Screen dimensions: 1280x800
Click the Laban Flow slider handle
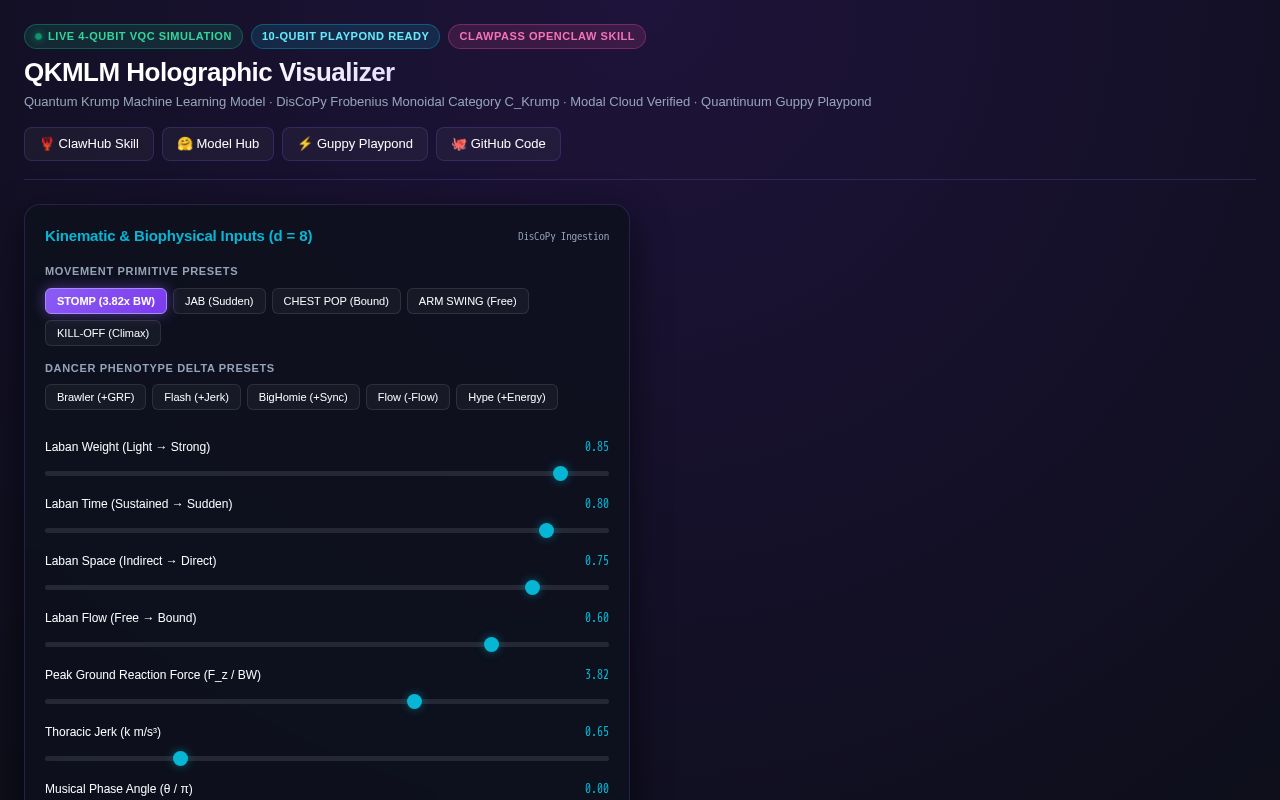(491, 644)
